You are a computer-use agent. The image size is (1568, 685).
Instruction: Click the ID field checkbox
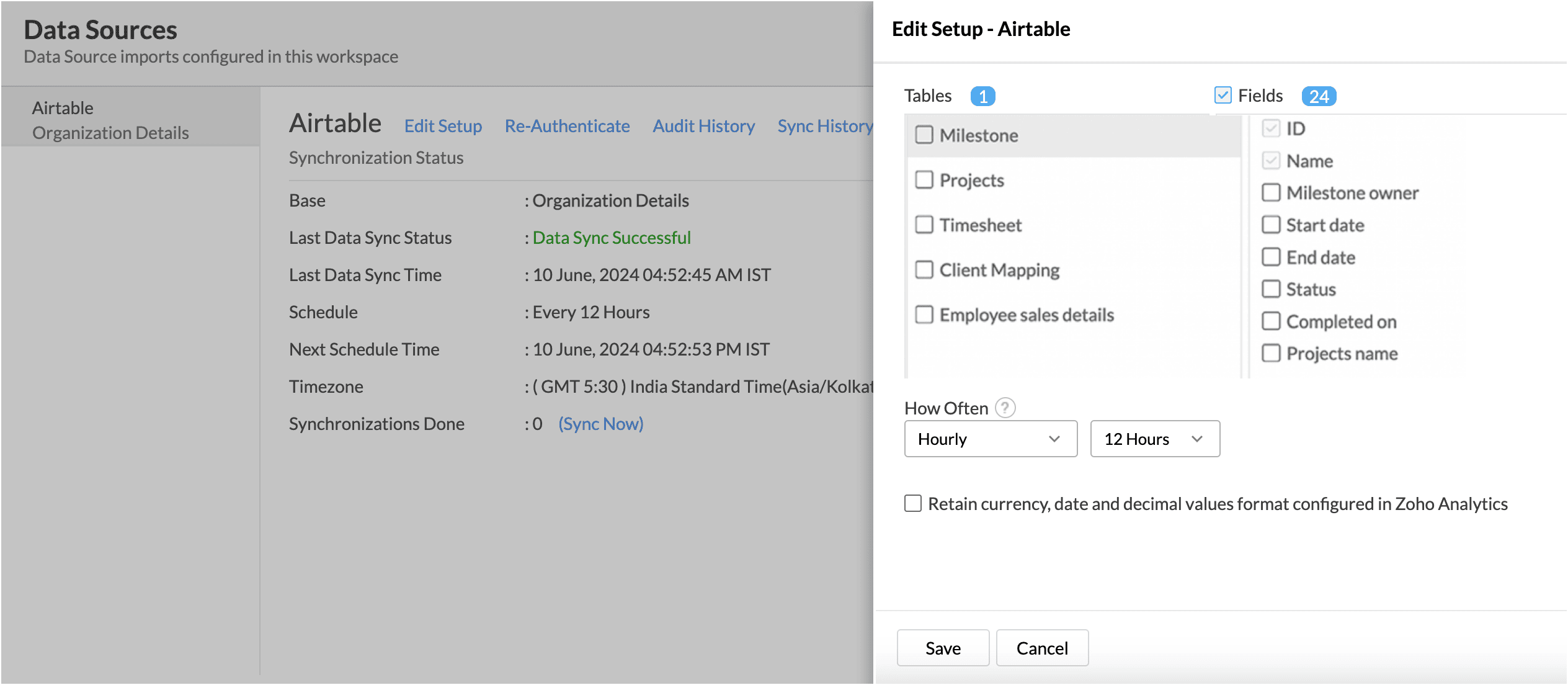1271,128
